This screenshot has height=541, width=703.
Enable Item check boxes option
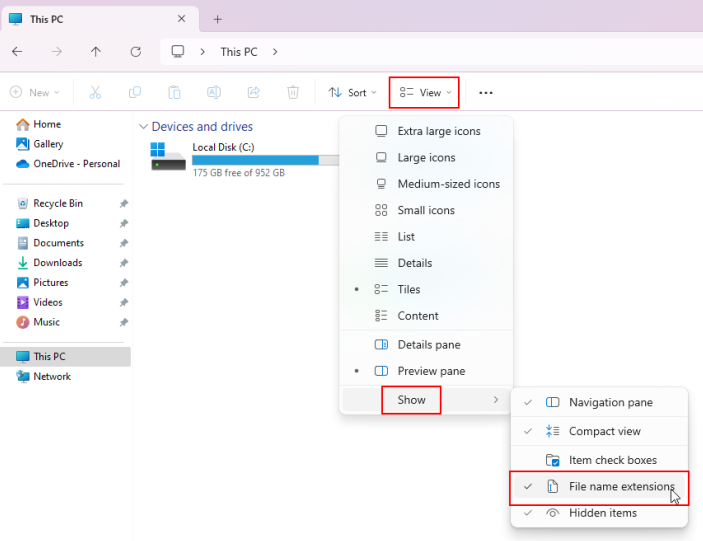[612, 460]
